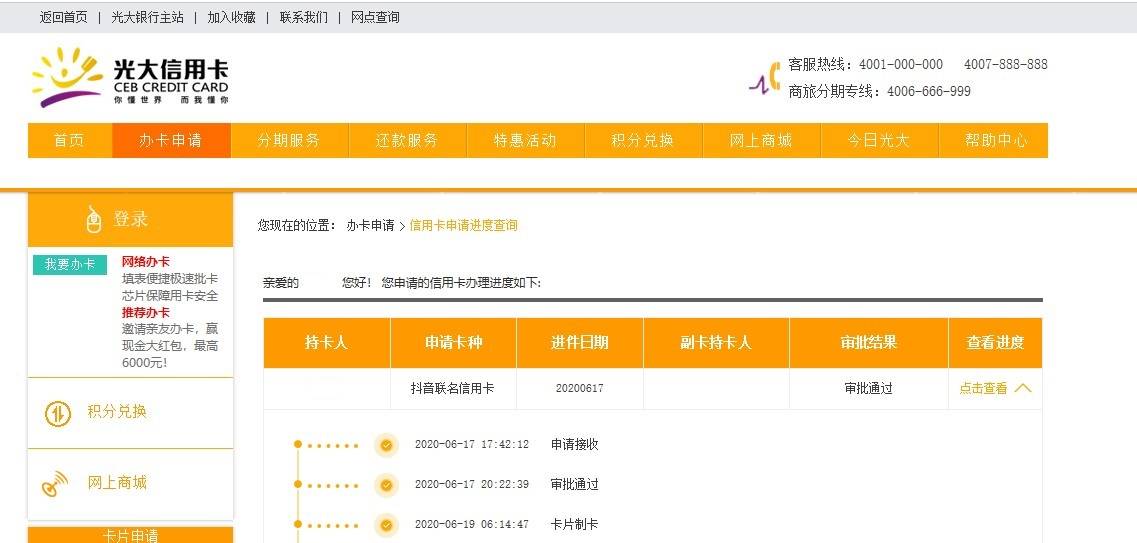Click the 持卡人 column header
Viewport: 1137px width, 543px height.
[x=327, y=343]
